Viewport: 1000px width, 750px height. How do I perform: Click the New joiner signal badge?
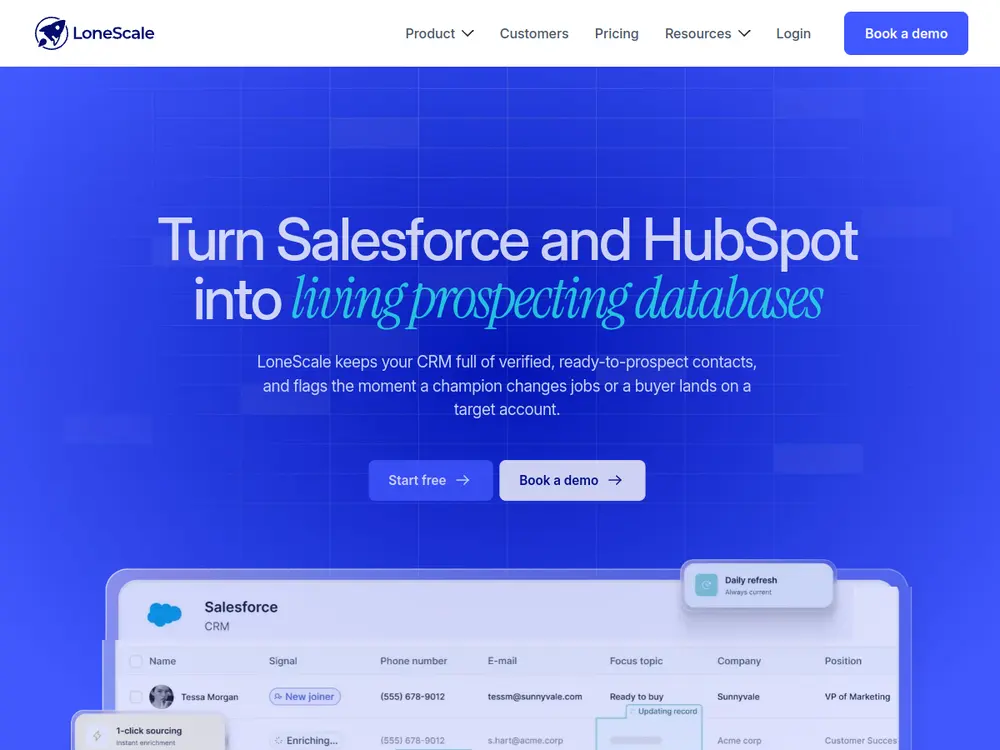[x=305, y=696]
